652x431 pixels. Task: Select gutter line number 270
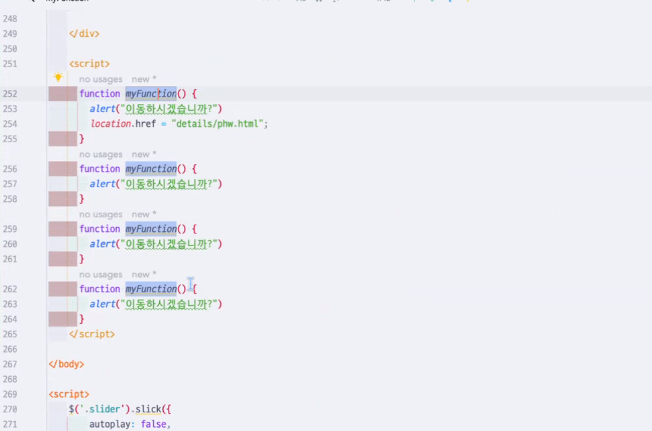[10, 409]
